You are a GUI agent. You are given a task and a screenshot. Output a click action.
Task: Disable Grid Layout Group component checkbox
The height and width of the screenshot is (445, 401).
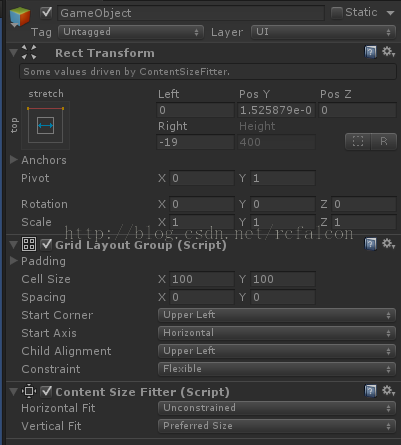[x=46, y=245]
